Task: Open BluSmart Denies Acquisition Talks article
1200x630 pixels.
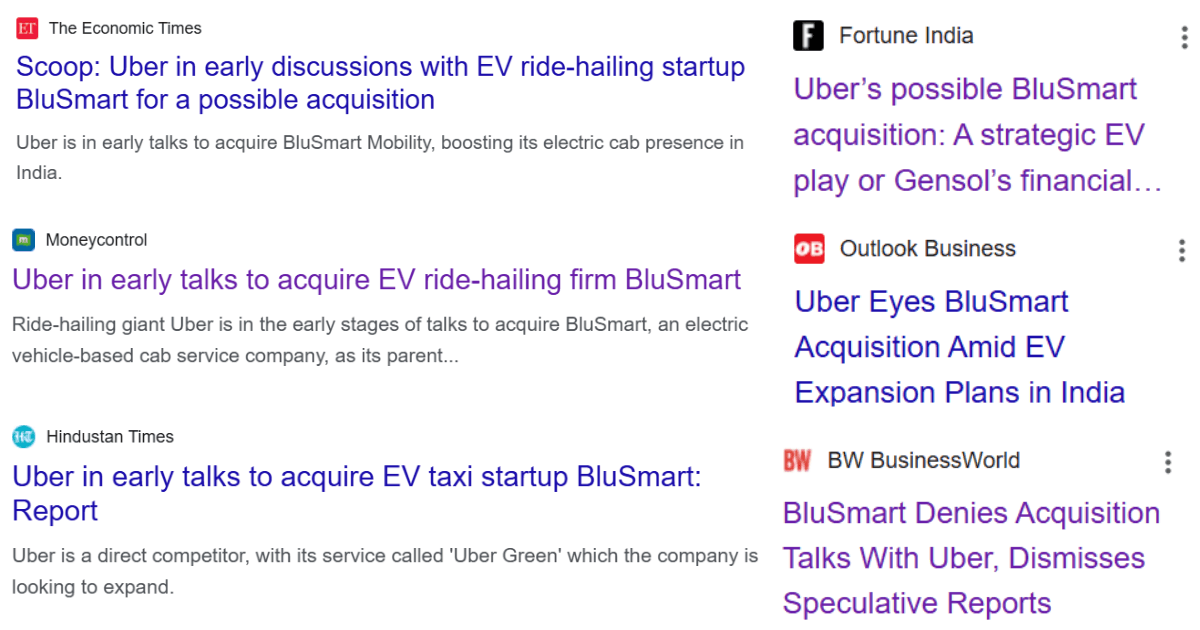Action: [971, 558]
